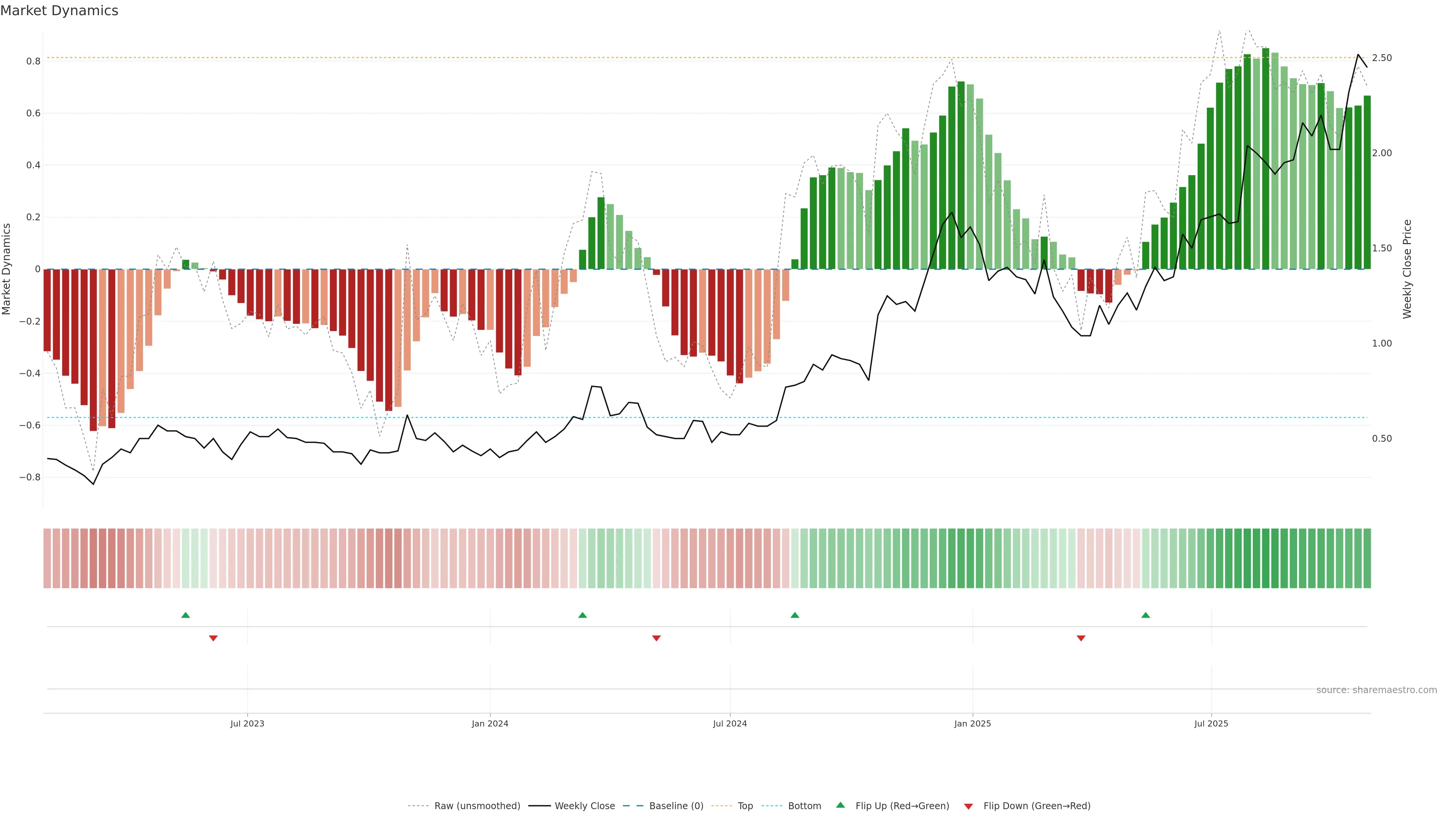Click the Flip Down marker between Jan 2024 and Jul 2024
1456x819 pixels.
pos(656,638)
